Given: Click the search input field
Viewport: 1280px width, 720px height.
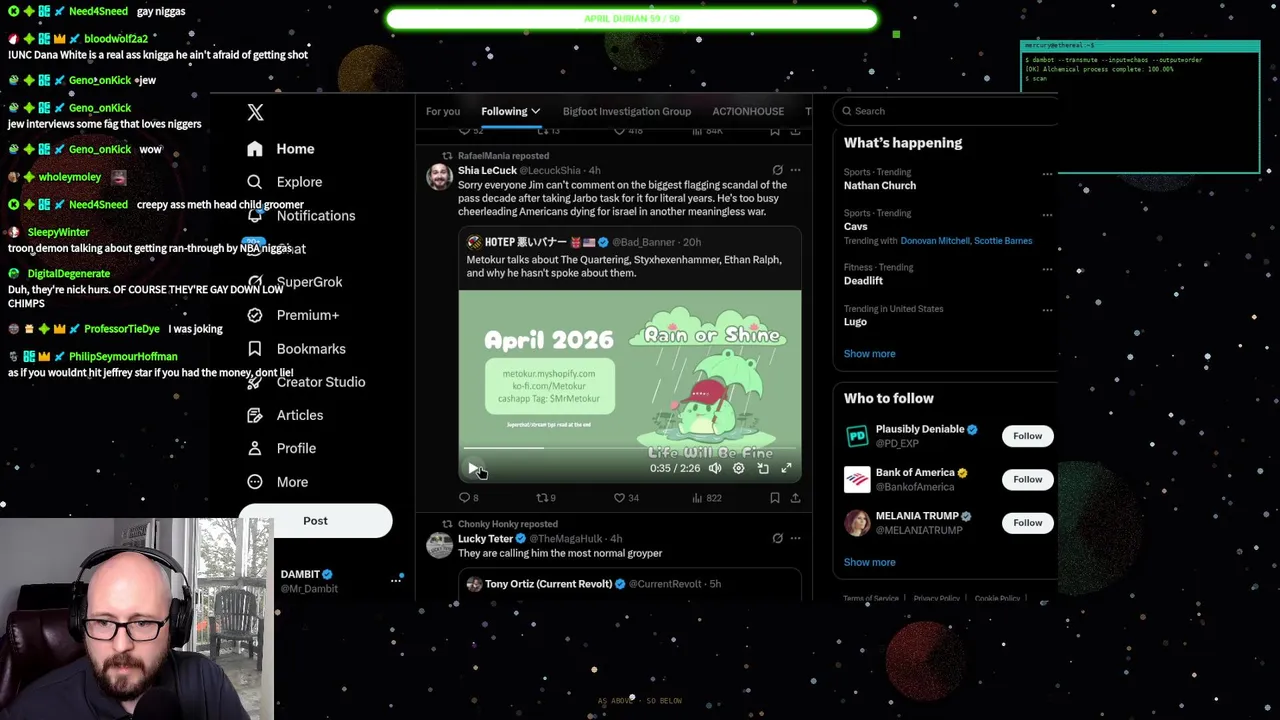Looking at the screenshot, I should tap(946, 111).
